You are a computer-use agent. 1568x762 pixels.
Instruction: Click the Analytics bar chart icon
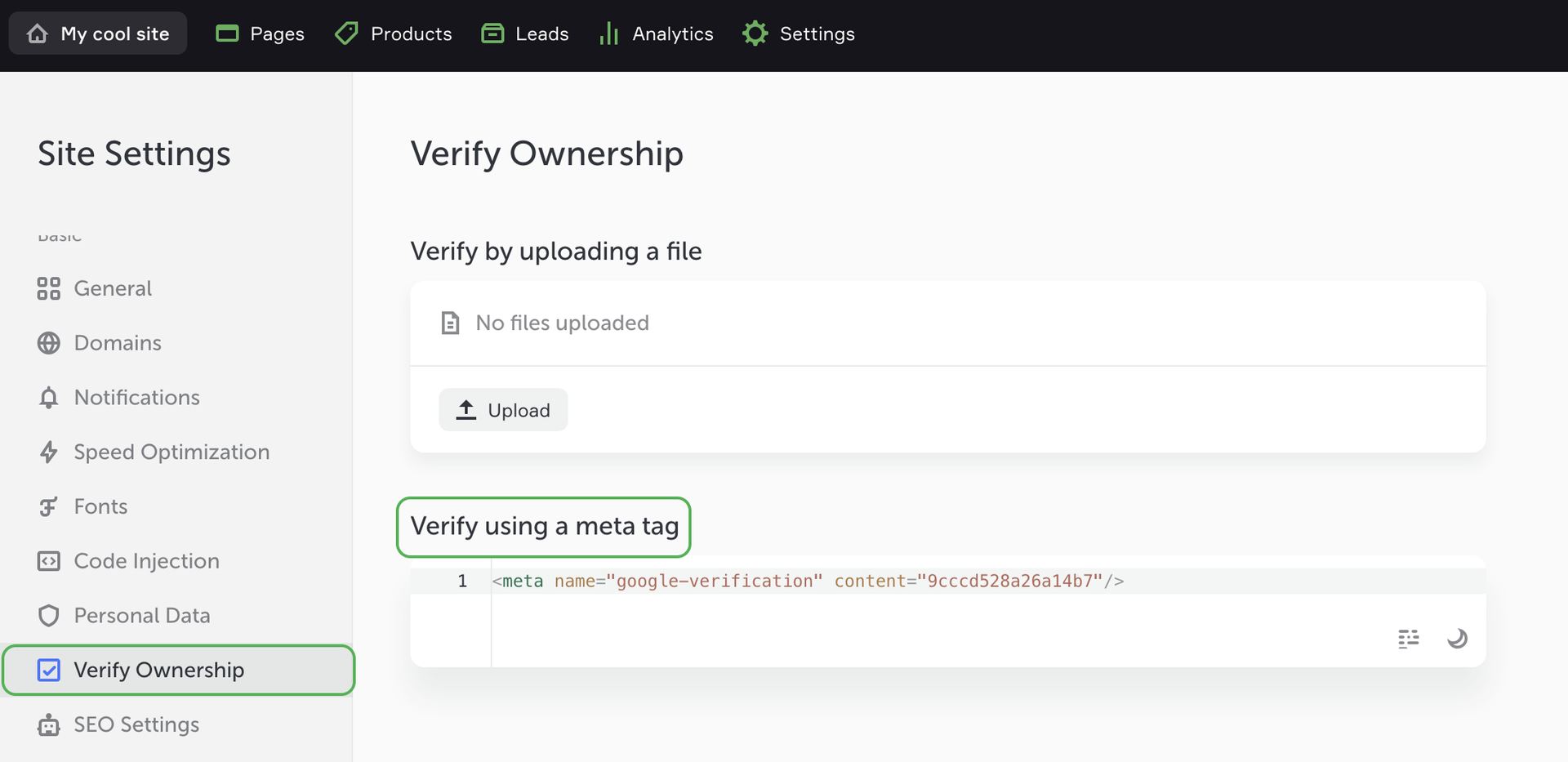pos(608,33)
